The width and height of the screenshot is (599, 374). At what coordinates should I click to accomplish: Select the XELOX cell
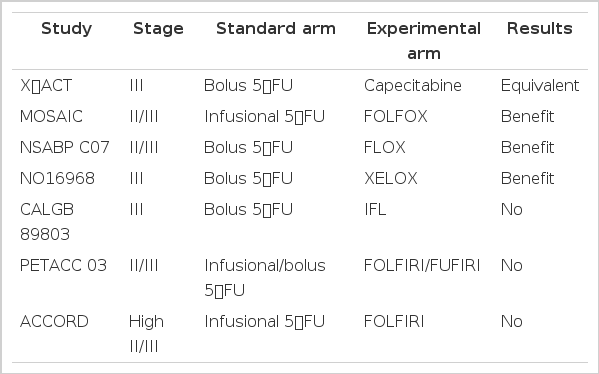coord(390,178)
